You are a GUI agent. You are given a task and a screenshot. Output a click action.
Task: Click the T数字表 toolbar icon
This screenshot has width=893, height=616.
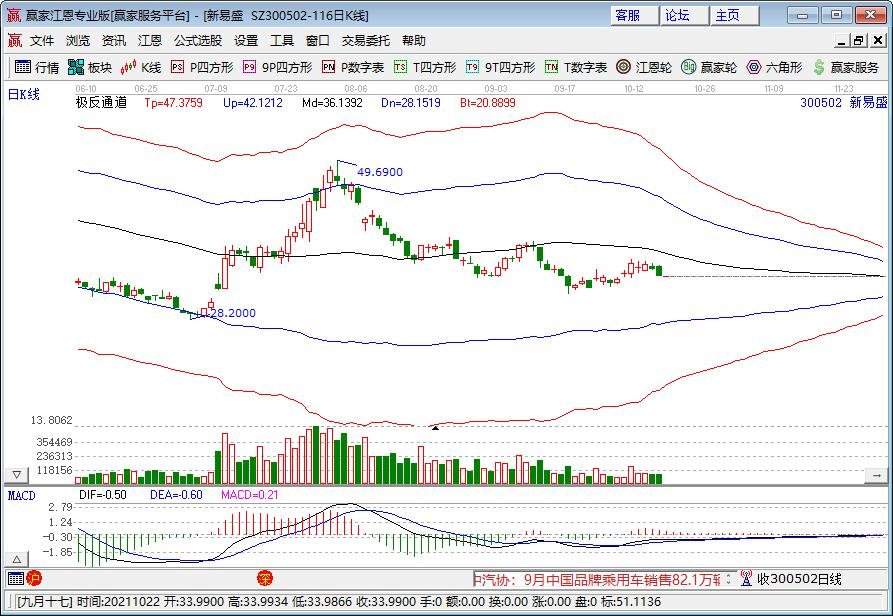point(576,67)
